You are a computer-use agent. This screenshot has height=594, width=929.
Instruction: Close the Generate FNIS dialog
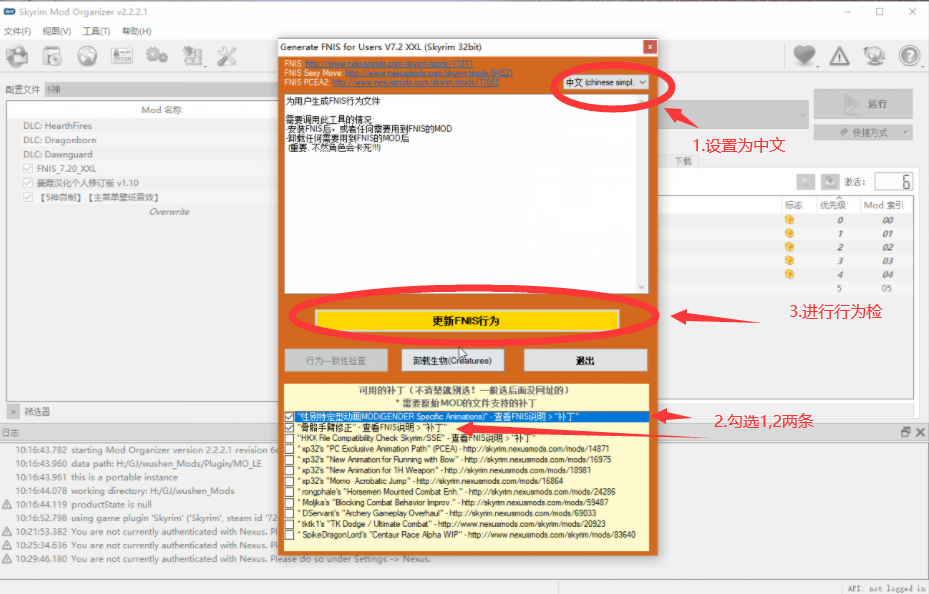coord(649,47)
